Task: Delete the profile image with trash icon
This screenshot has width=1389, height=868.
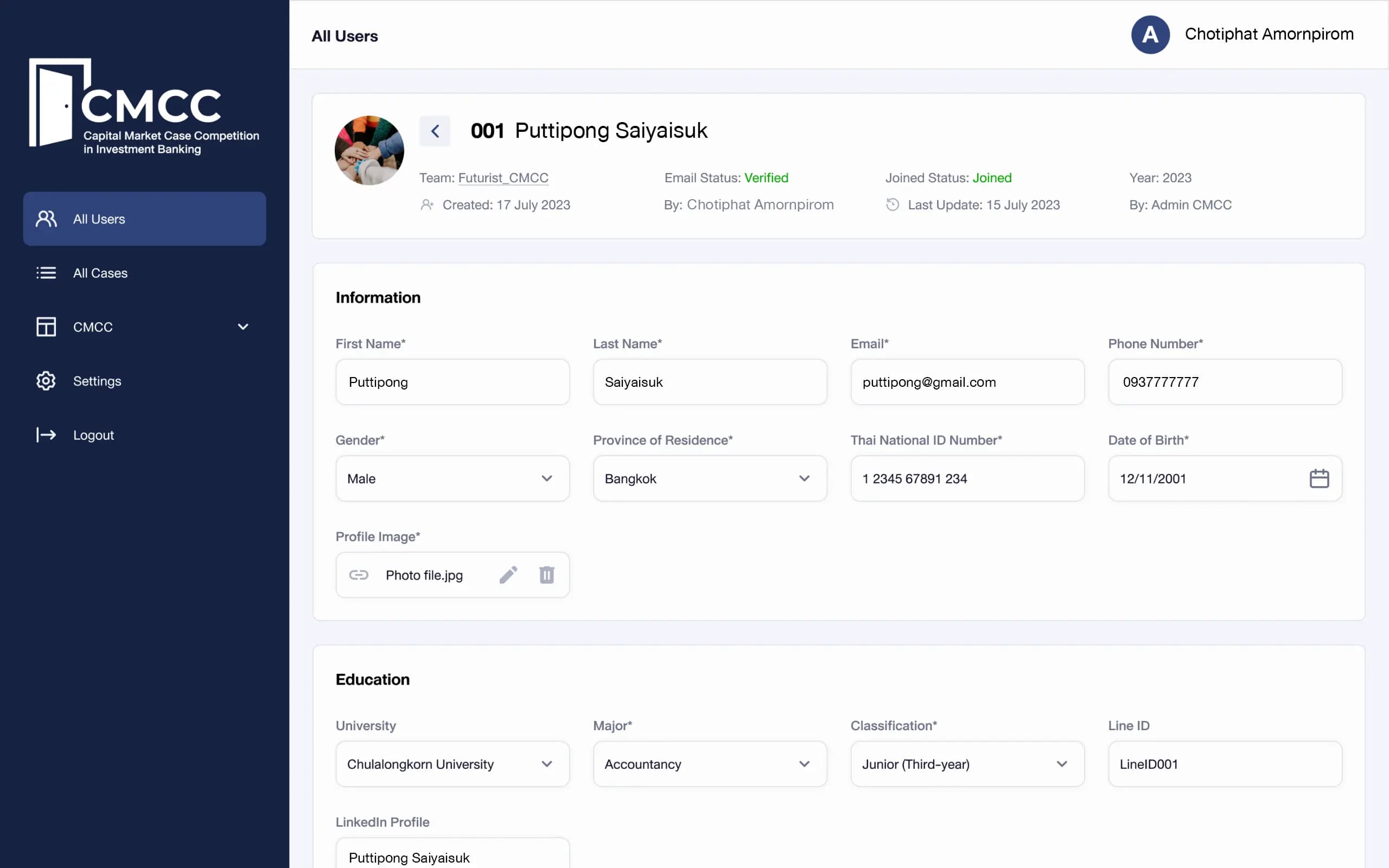Action: (546, 575)
